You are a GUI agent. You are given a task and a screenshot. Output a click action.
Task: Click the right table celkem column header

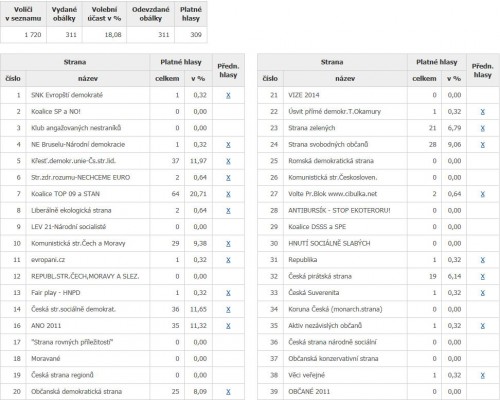(x=424, y=79)
